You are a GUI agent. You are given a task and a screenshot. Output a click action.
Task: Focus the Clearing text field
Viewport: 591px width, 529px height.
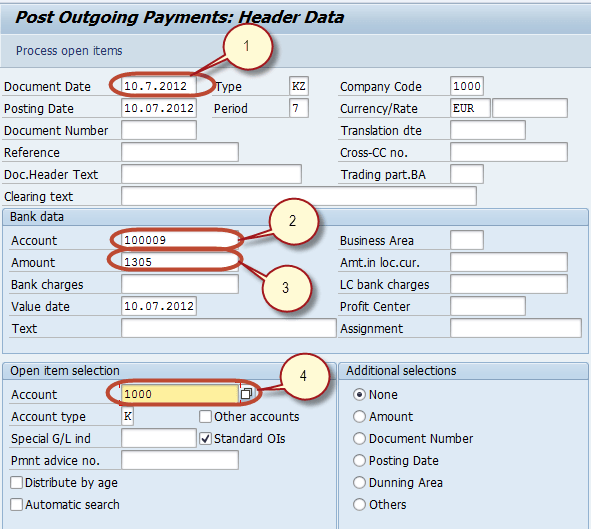[x=299, y=196]
